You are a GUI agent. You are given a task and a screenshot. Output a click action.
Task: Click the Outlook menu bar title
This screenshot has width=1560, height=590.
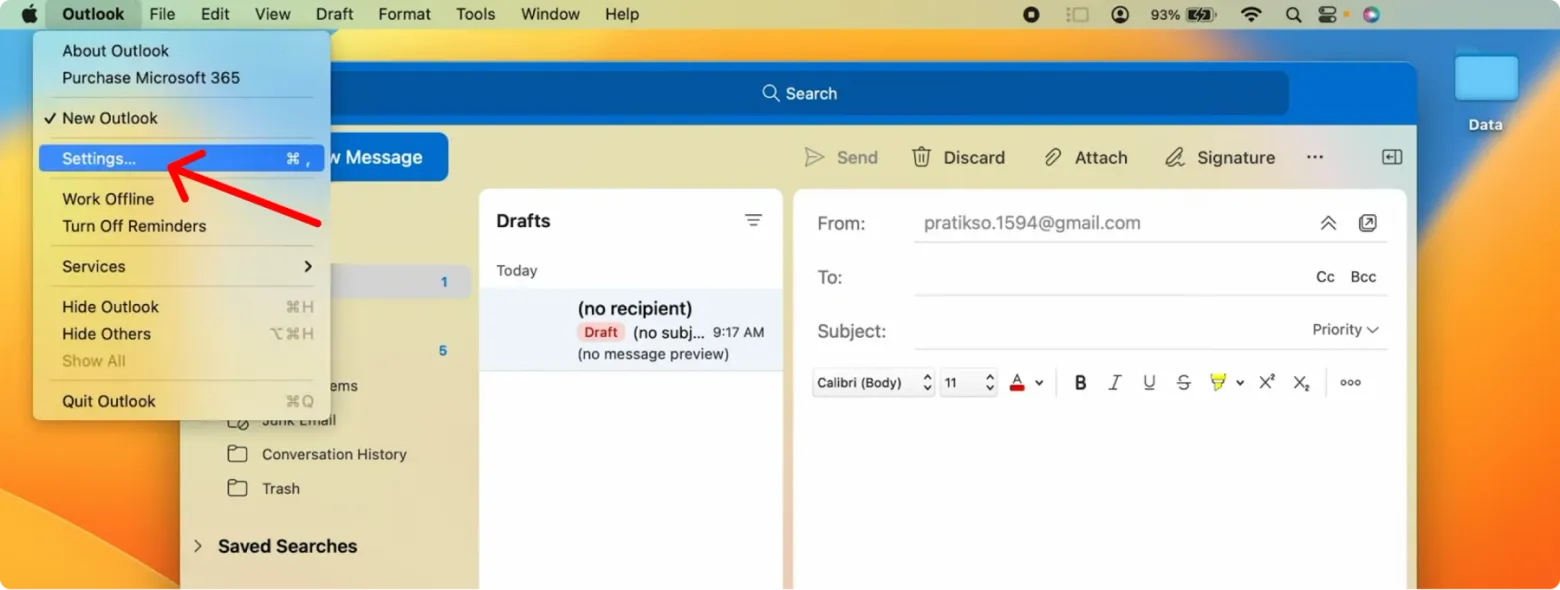tap(93, 14)
